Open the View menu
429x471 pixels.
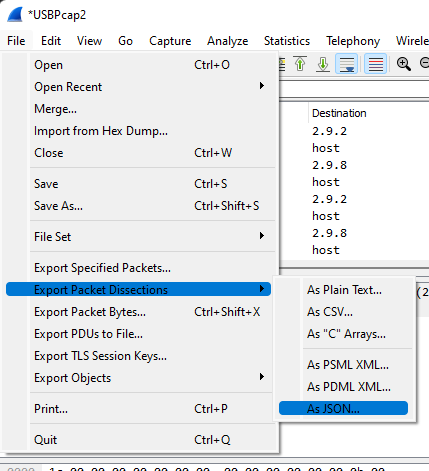(89, 41)
